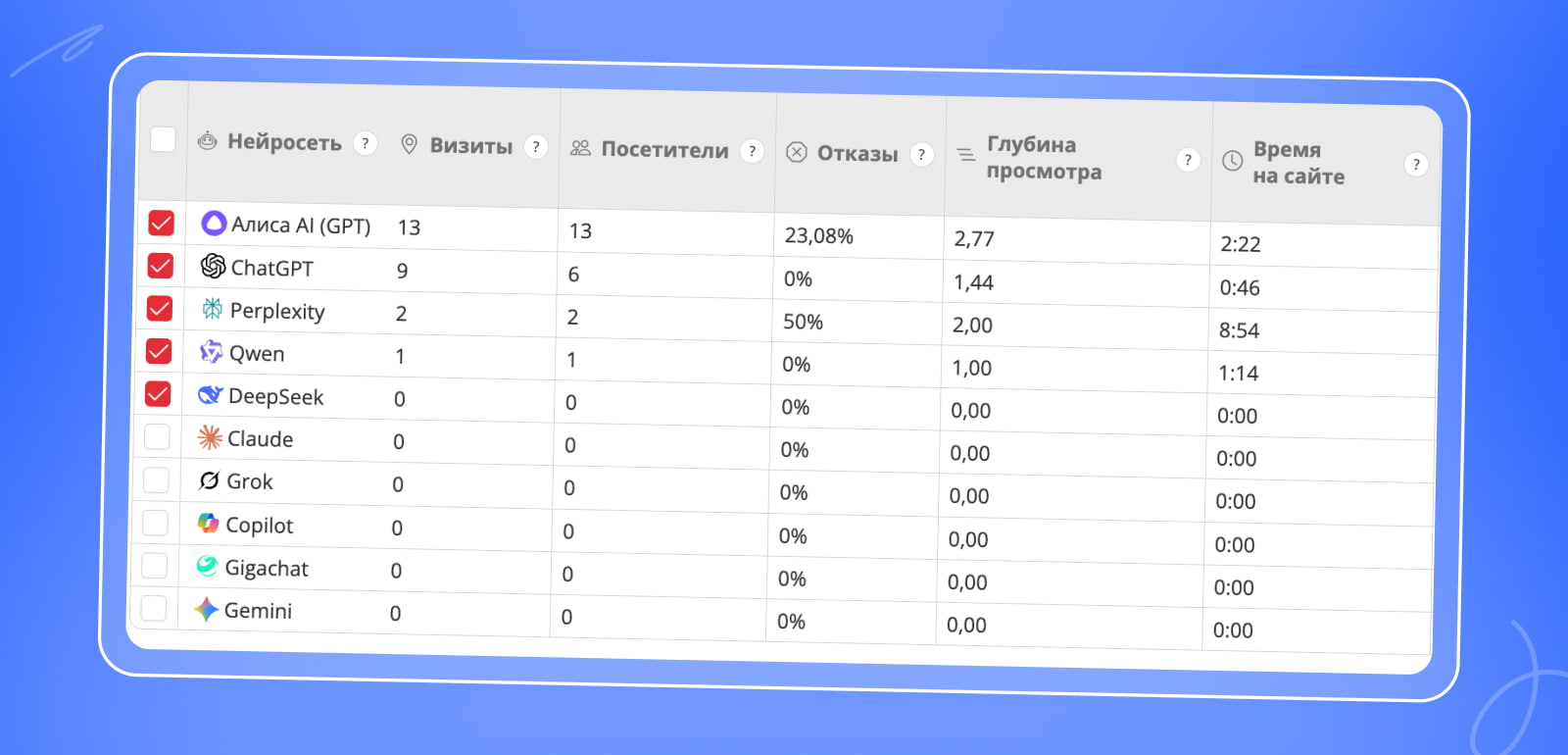Show help for Время на сайте

pos(1415,165)
